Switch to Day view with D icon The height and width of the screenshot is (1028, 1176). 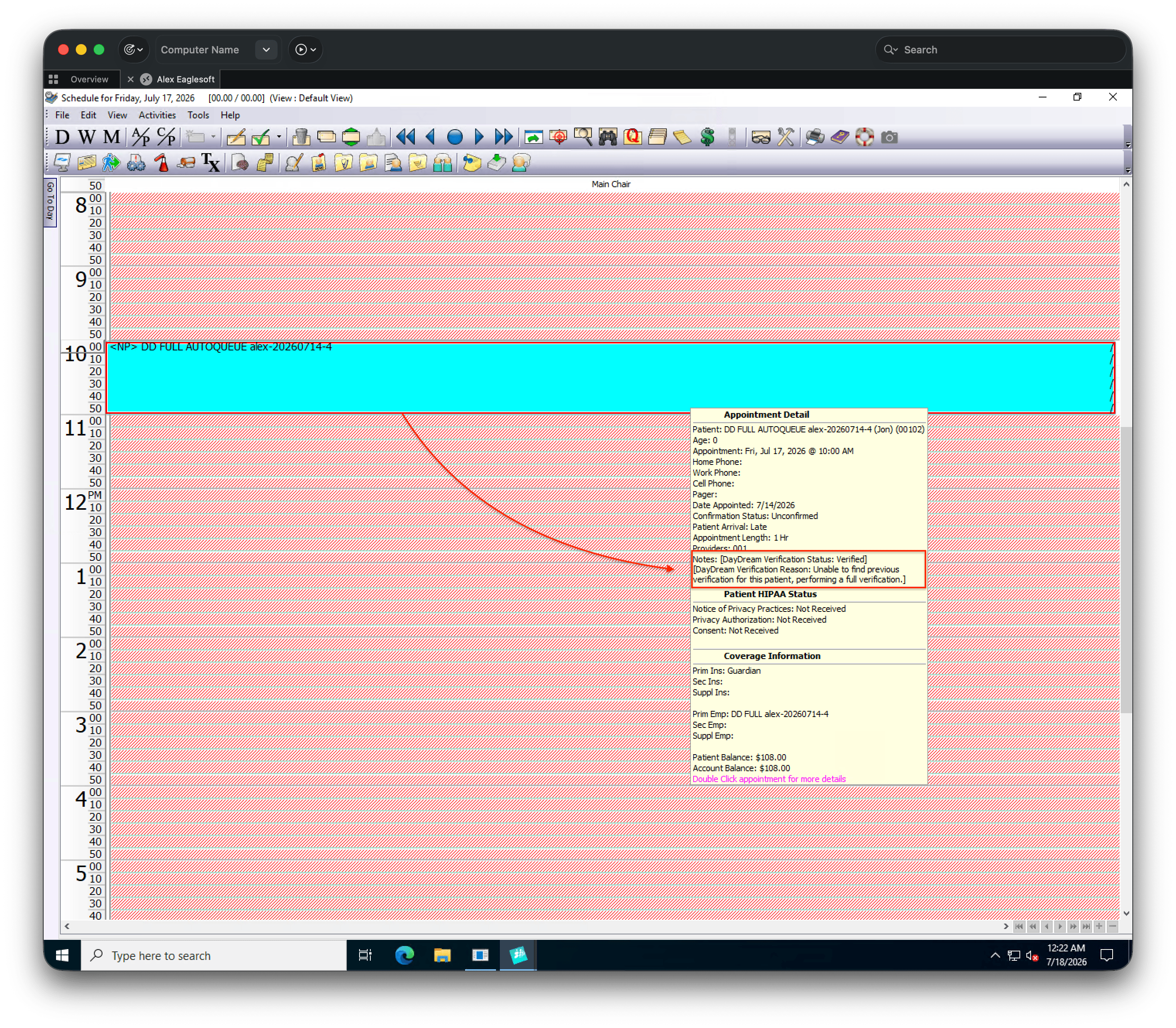[x=62, y=137]
